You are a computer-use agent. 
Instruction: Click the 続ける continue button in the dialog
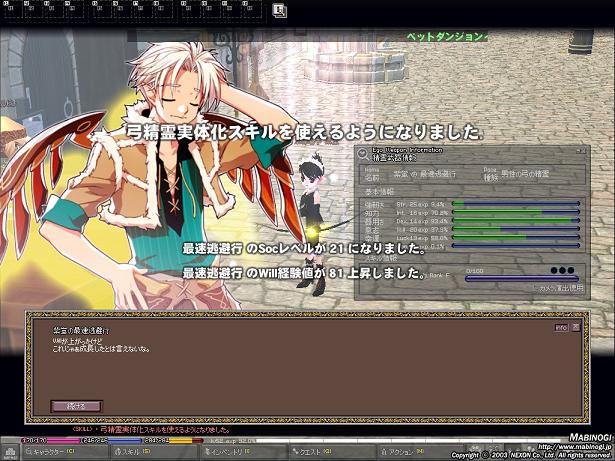[76, 406]
